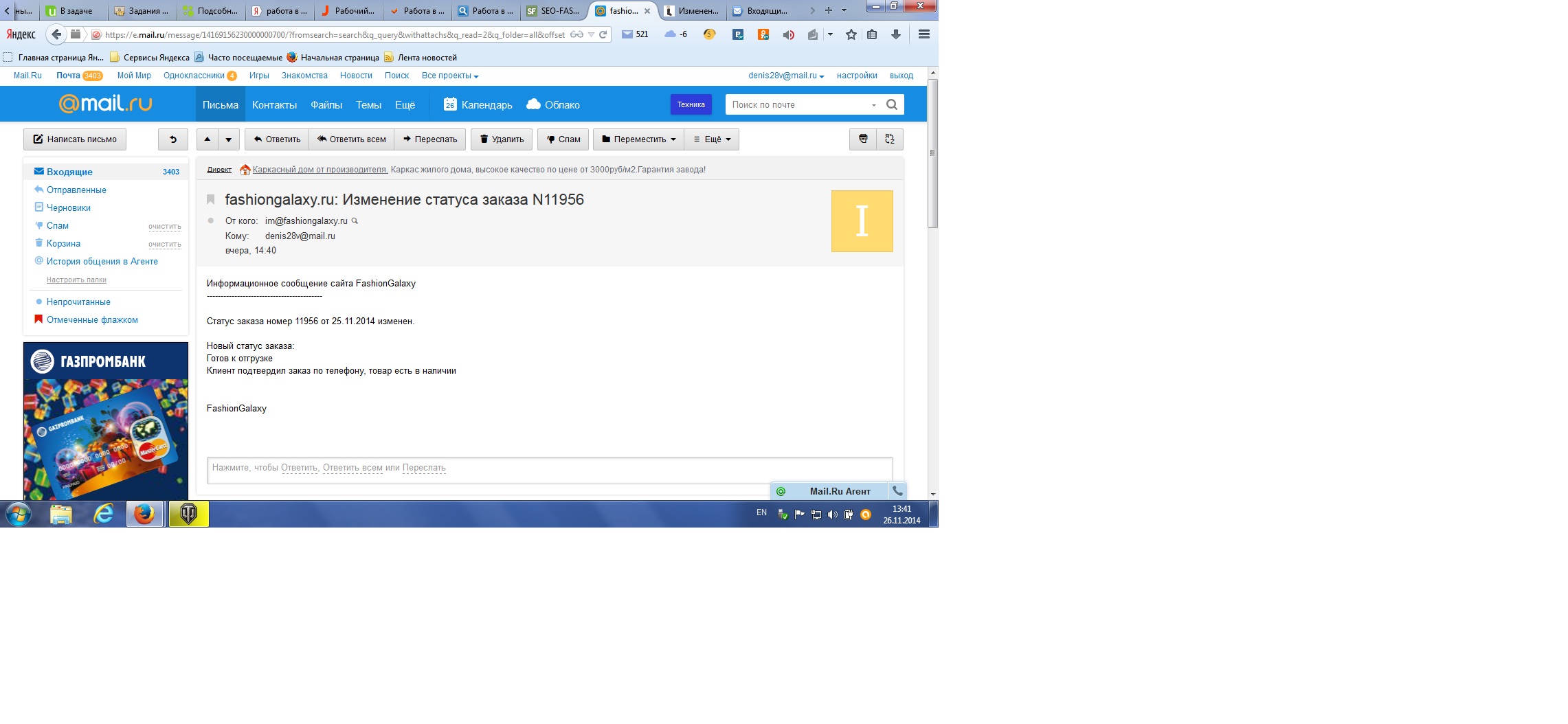Open the Черновики folder
The height and width of the screenshot is (724, 1568).
[x=69, y=207]
